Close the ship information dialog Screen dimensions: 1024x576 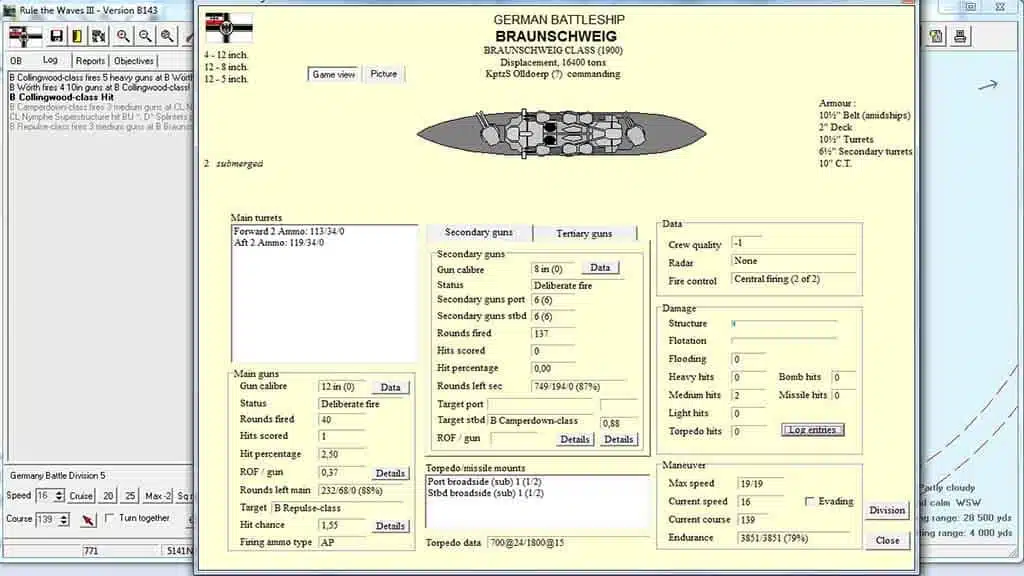coord(887,541)
